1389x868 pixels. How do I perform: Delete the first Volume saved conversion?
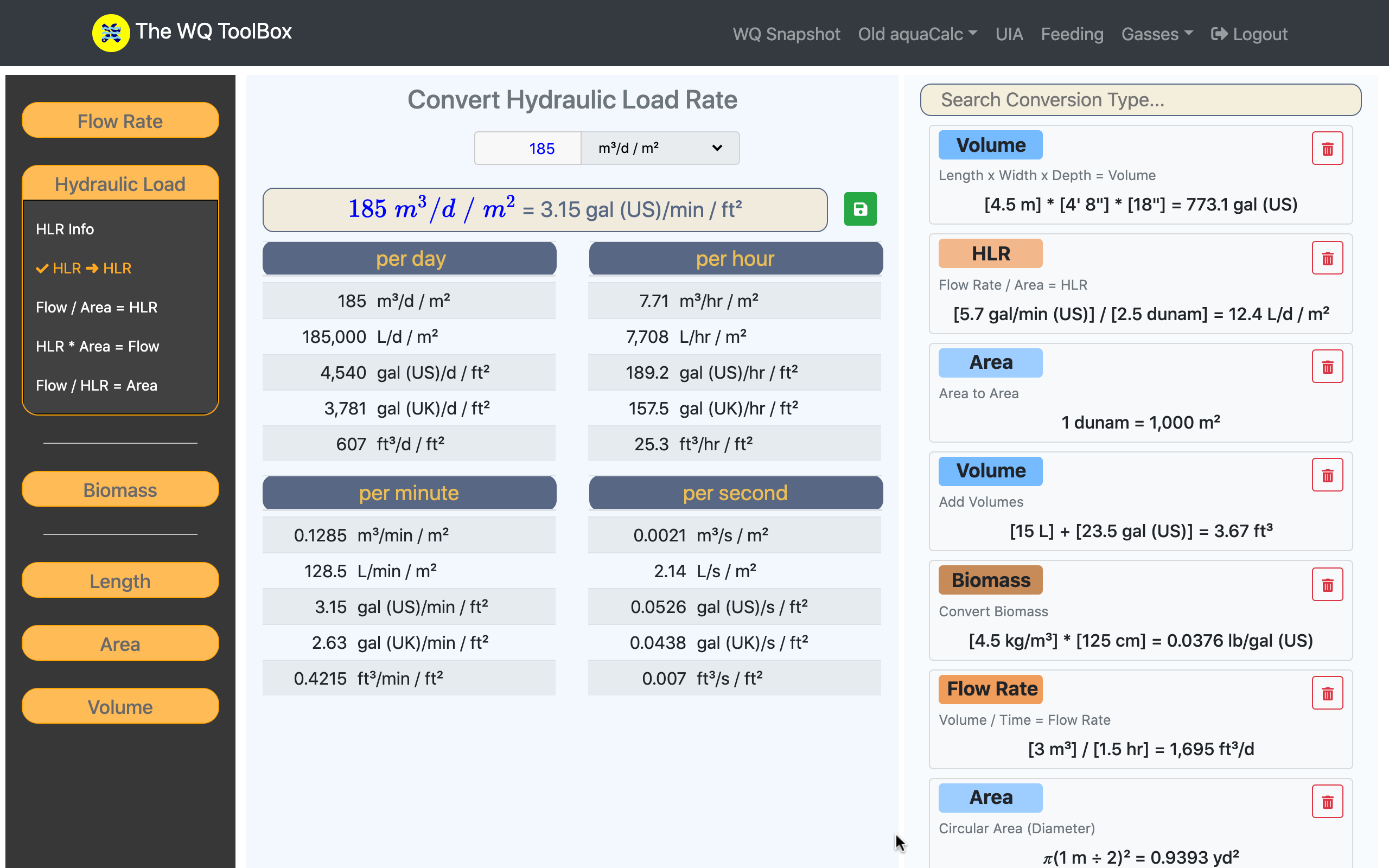coord(1327,149)
